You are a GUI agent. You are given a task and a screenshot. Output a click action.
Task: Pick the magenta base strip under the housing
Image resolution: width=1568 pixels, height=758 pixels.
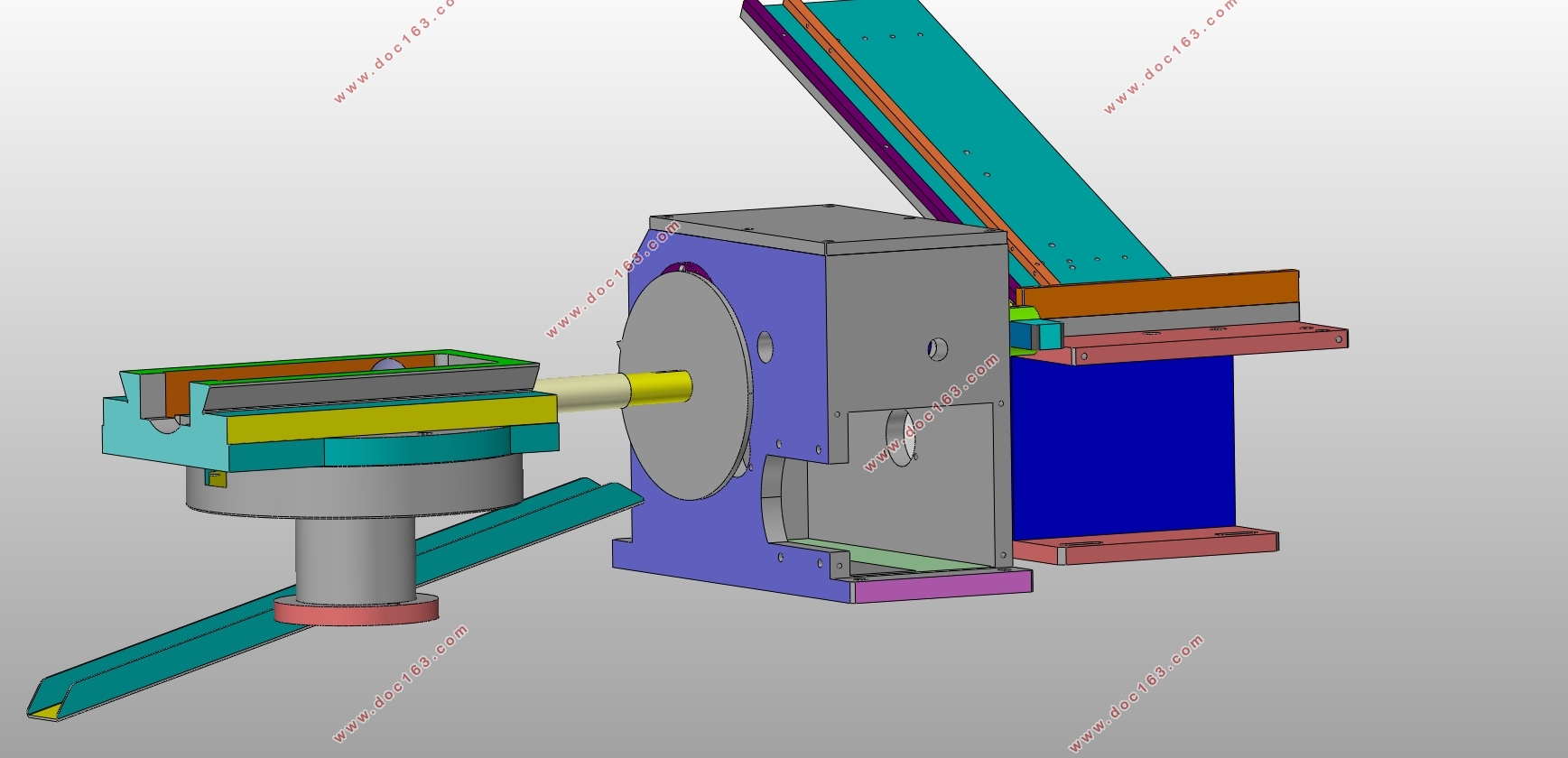coord(942,586)
